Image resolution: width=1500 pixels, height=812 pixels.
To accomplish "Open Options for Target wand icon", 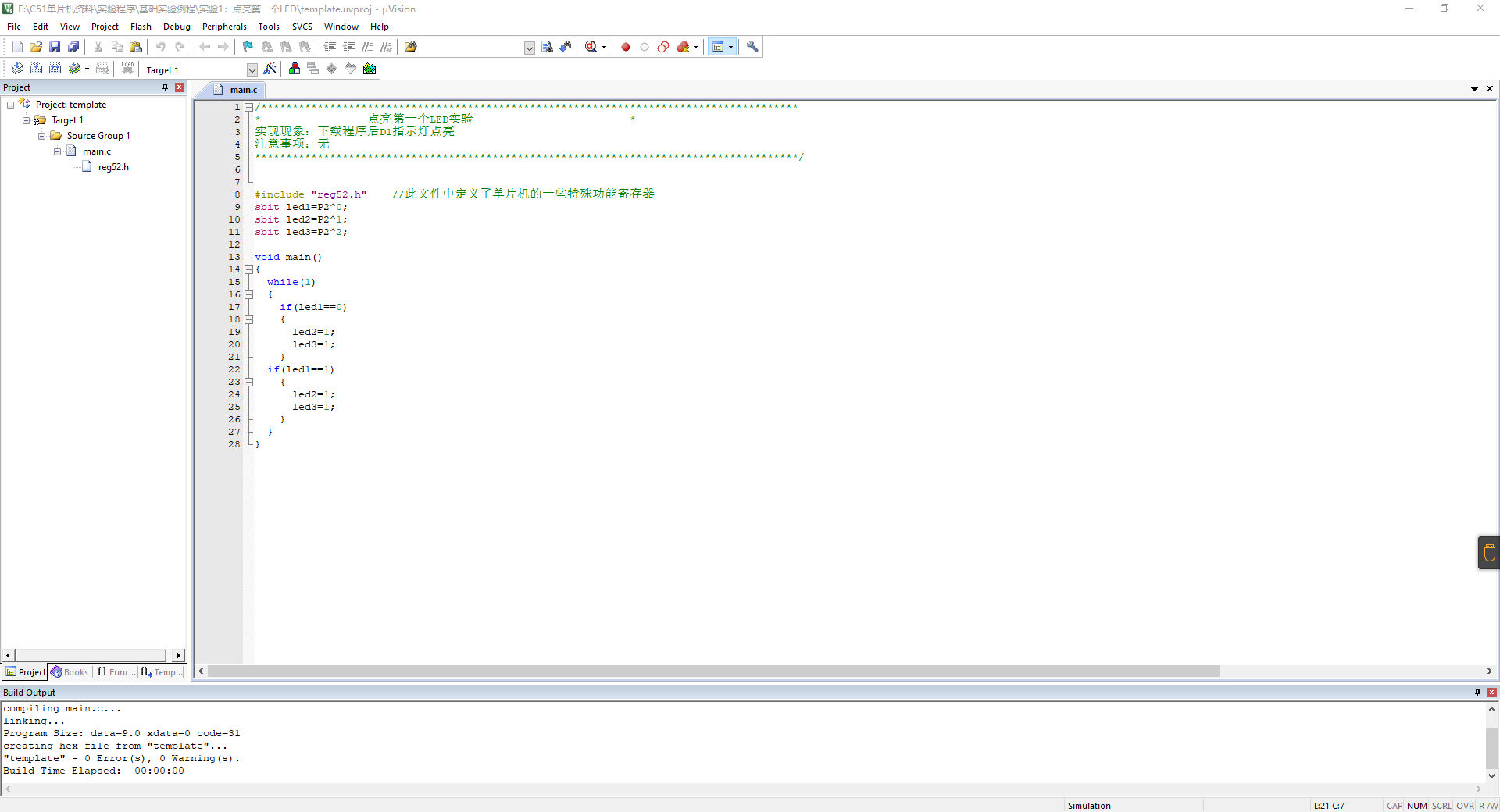I will coord(270,69).
